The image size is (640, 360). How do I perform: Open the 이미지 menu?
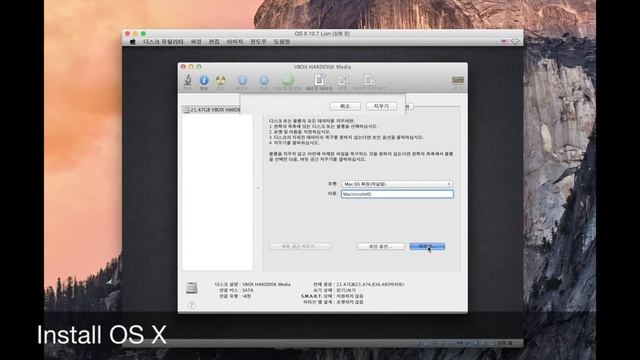pyautogui.click(x=235, y=42)
